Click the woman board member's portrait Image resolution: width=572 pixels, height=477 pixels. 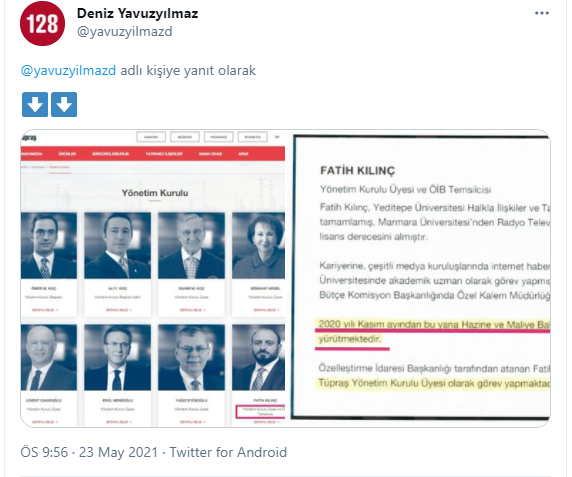point(258,246)
